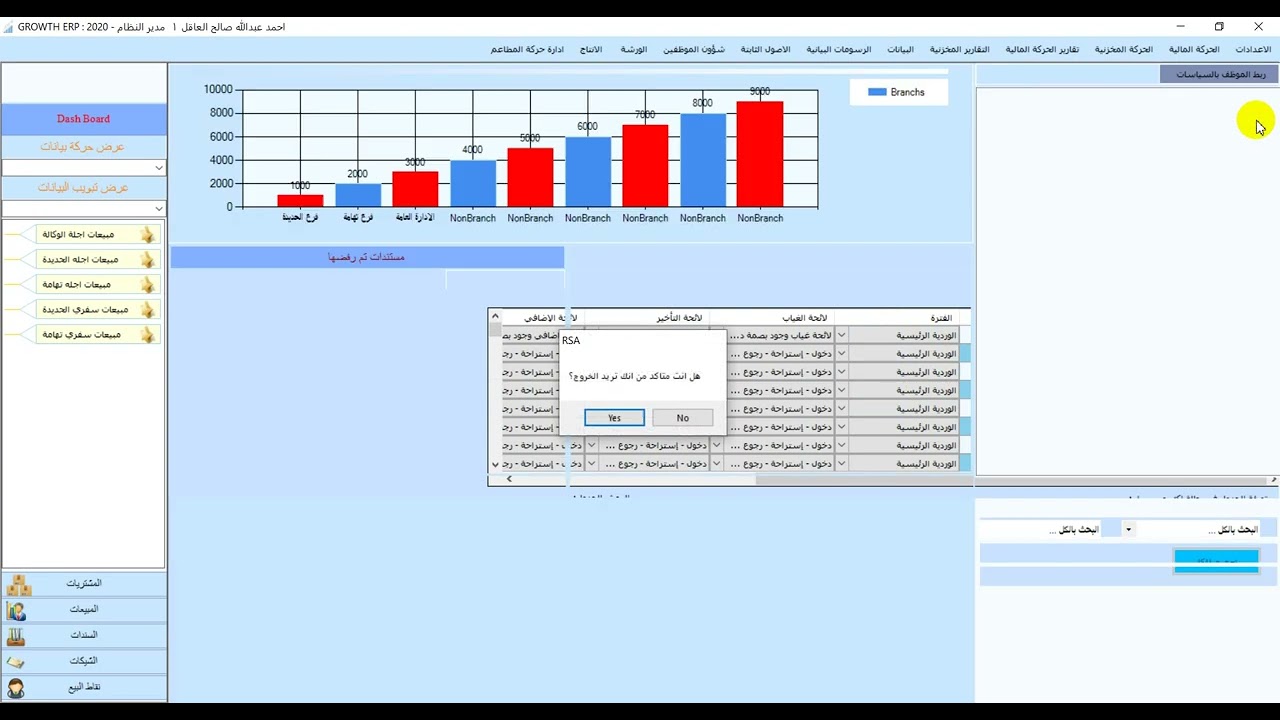The image size is (1280, 720).
Task: Open the الاصول الثابتة menu
Action: point(765,49)
